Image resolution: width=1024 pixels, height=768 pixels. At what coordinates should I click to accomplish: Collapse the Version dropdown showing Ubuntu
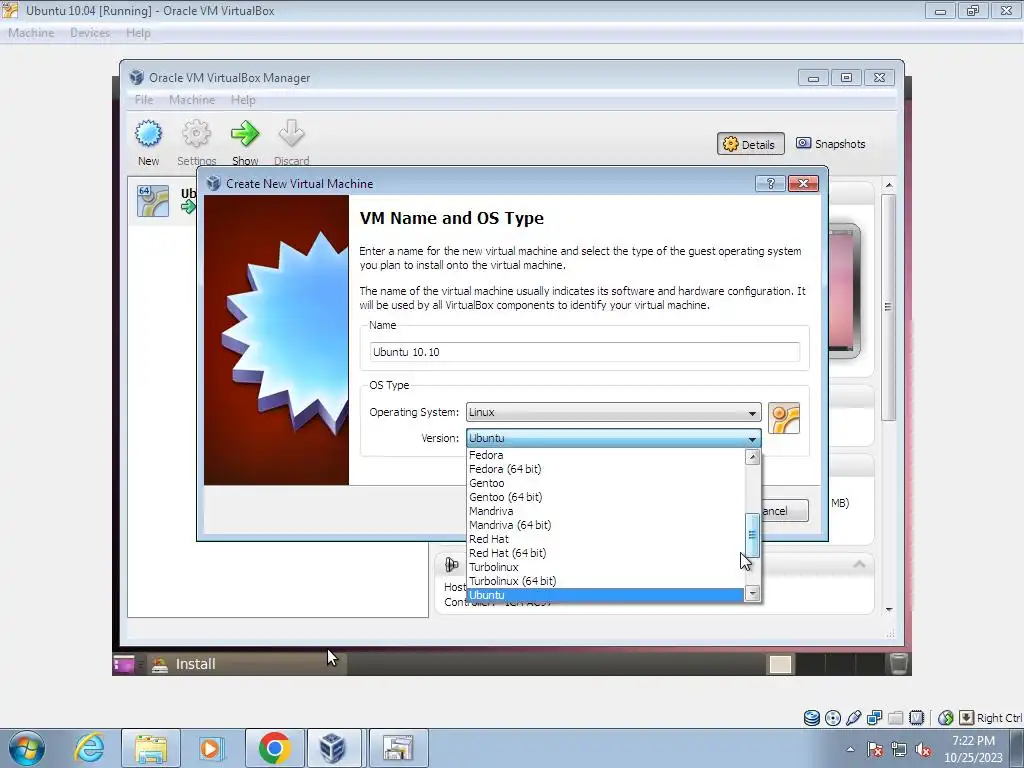tap(613, 438)
